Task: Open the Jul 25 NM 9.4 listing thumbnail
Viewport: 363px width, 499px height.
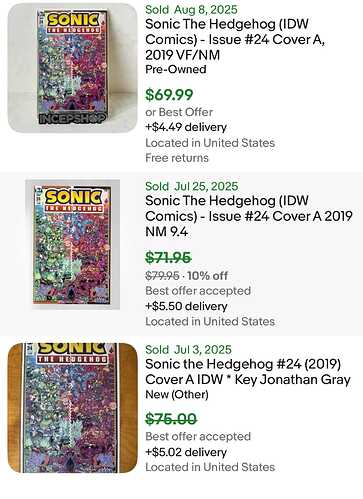Action: point(72,245)
